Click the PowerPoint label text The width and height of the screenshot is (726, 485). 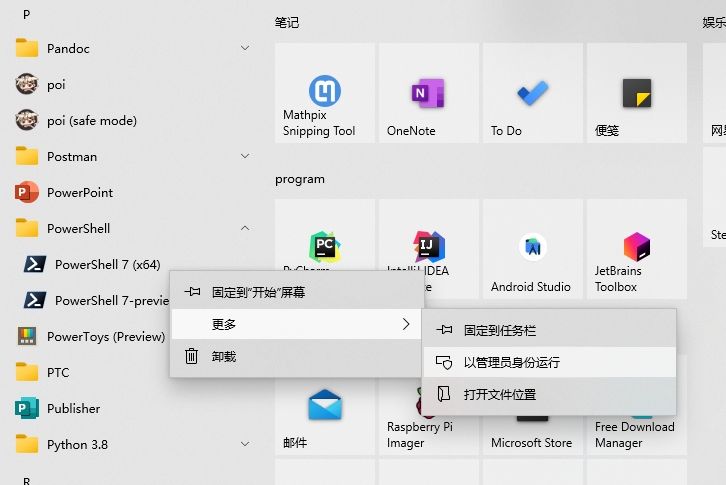[80, 192]
